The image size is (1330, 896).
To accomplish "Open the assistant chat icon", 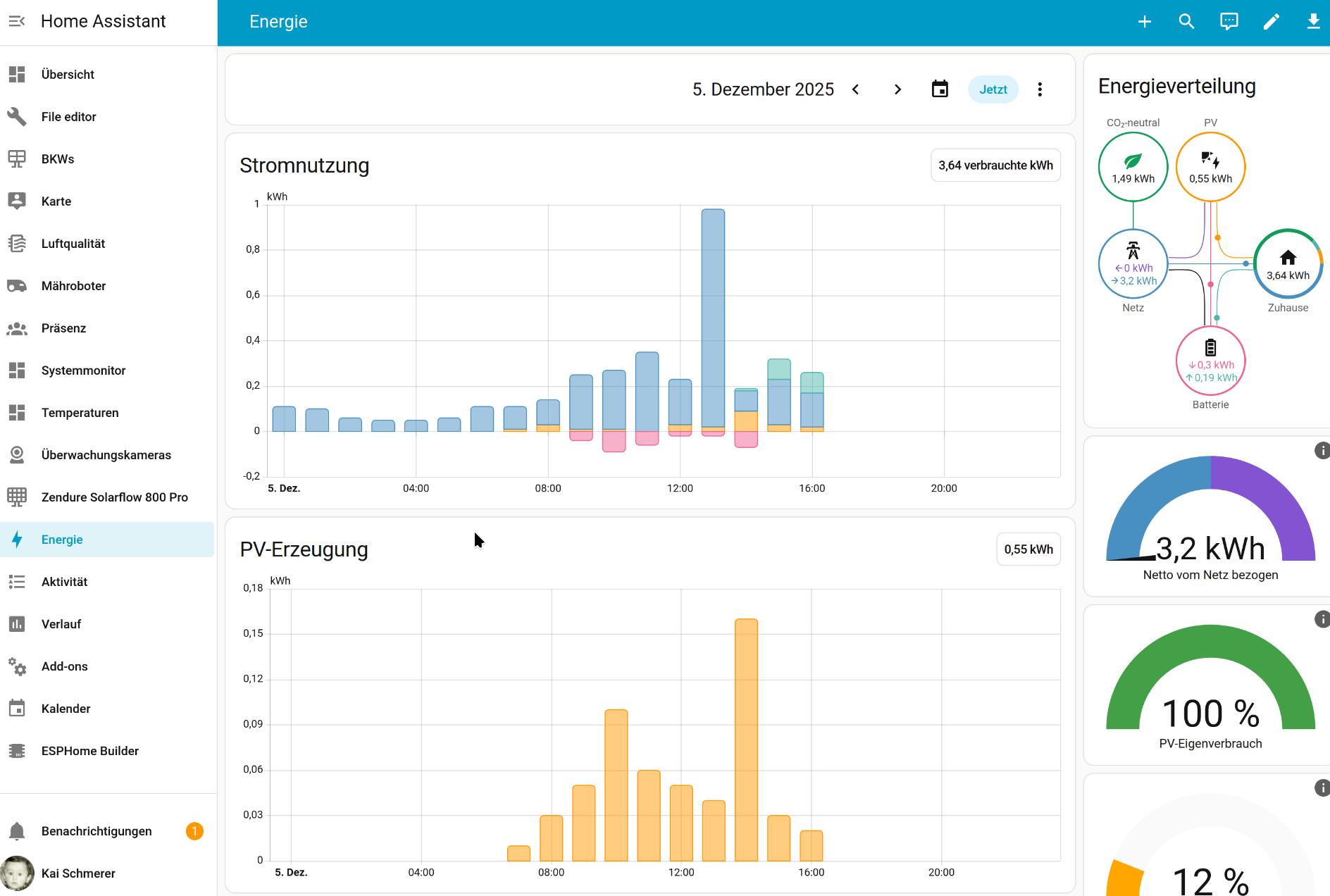I will point(1229,22).
